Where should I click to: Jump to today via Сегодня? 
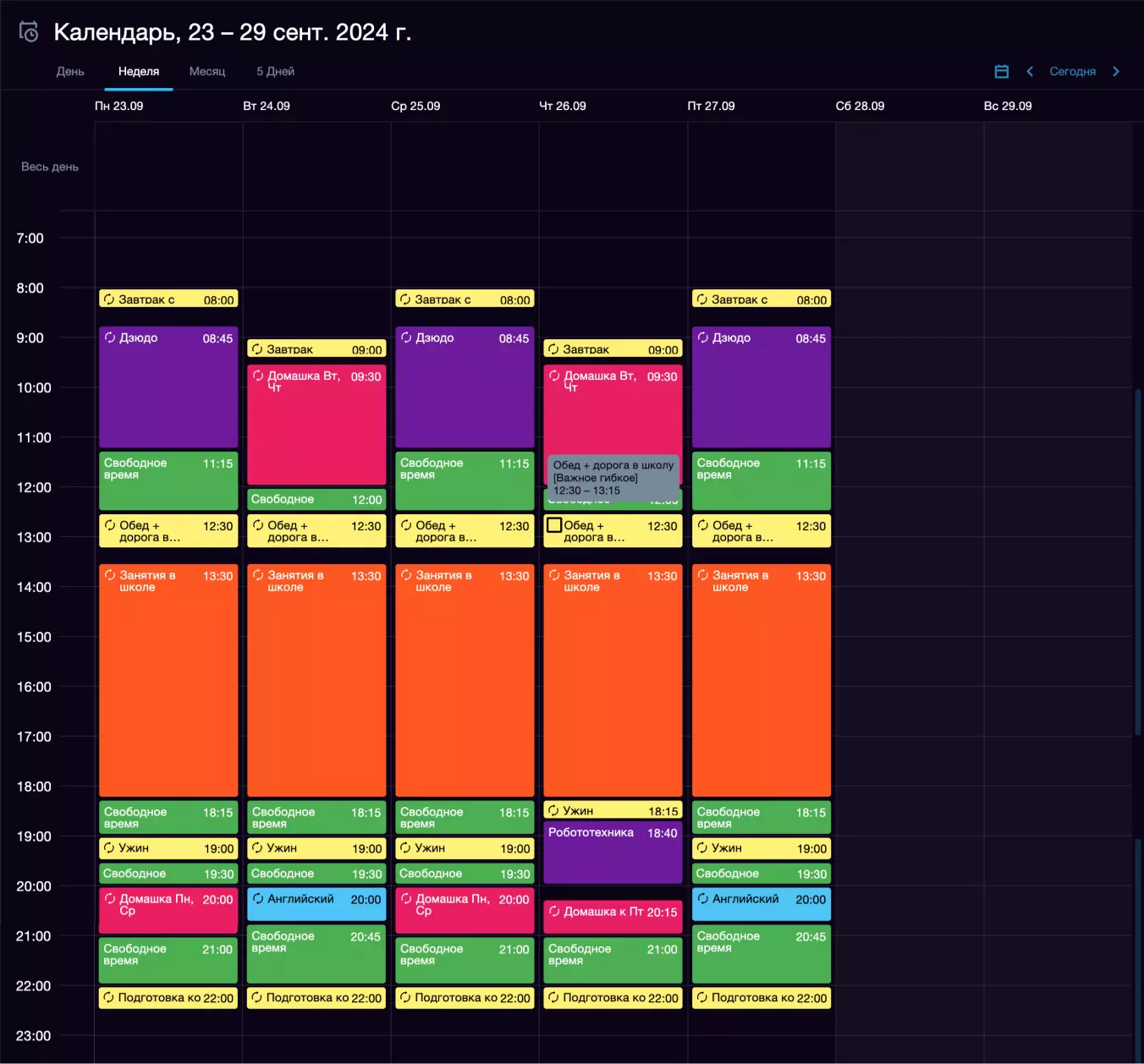point(1073,72)
